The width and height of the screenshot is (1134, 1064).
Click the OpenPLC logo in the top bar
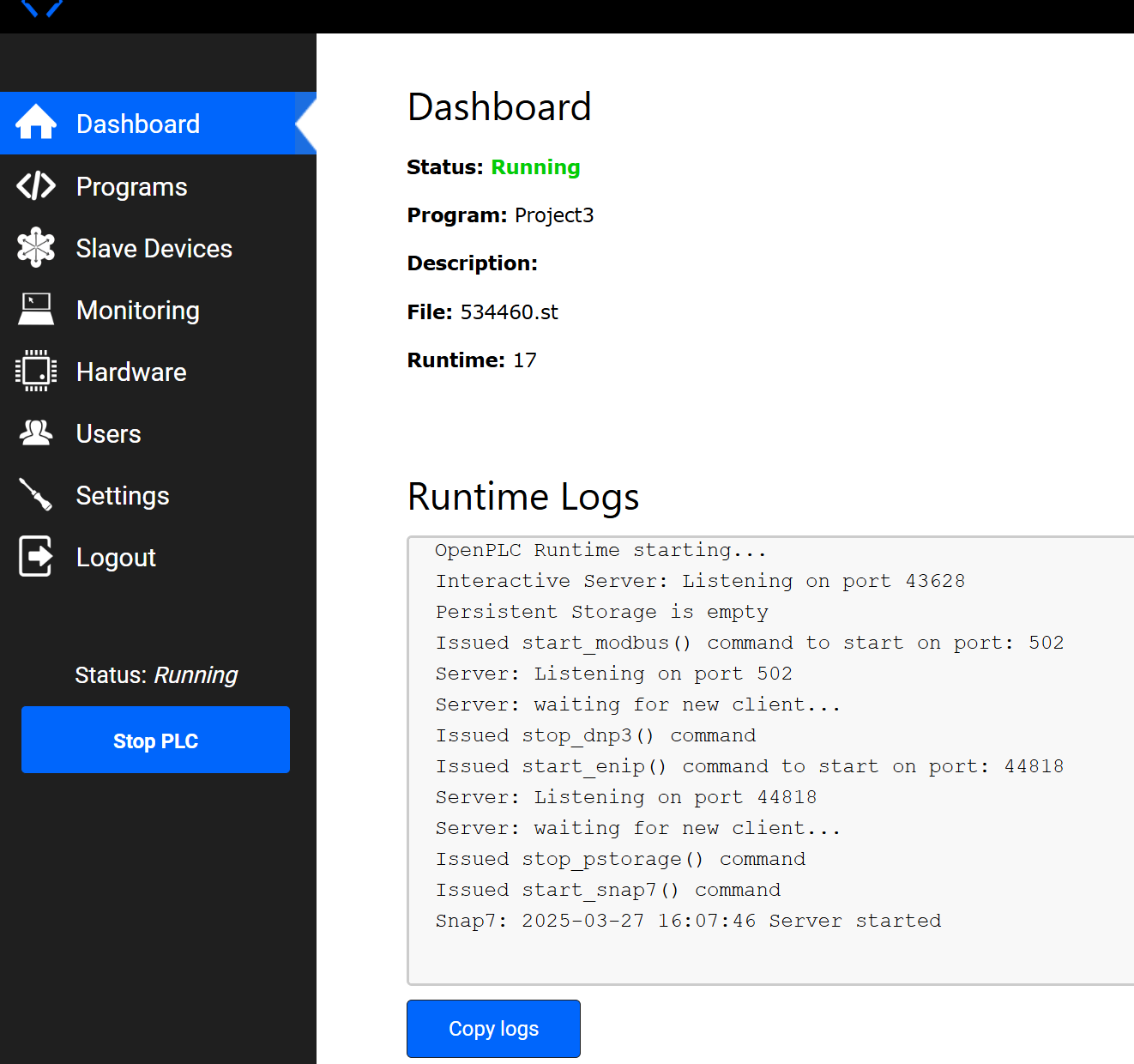coord(42,9)
